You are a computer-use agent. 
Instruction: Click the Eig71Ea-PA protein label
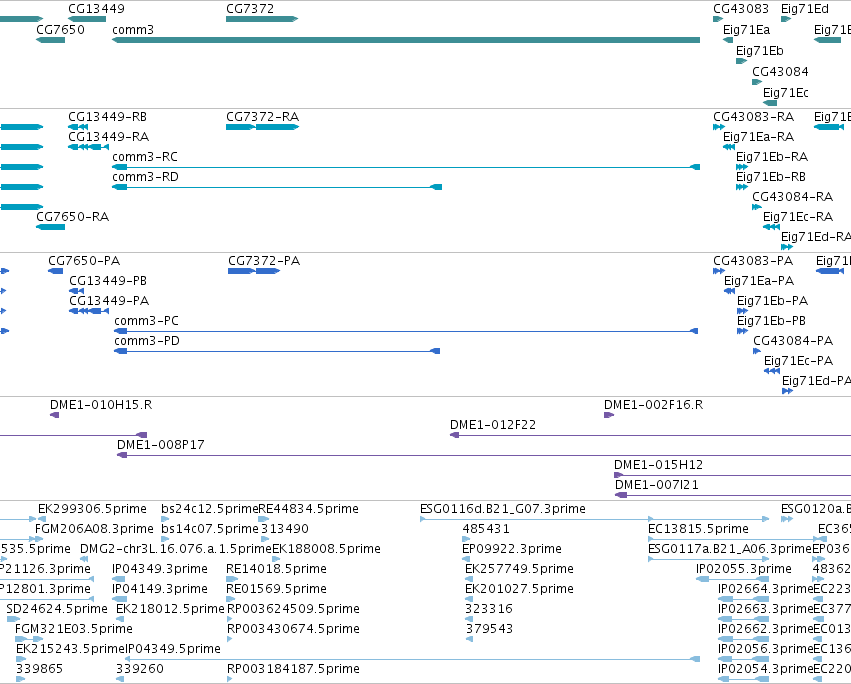[759, 281]
